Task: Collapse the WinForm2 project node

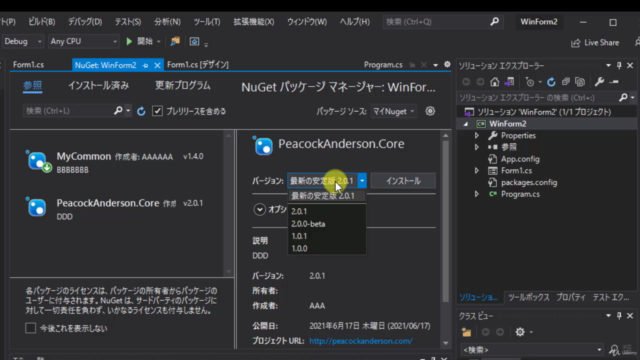Action: [x=466, y=124]
